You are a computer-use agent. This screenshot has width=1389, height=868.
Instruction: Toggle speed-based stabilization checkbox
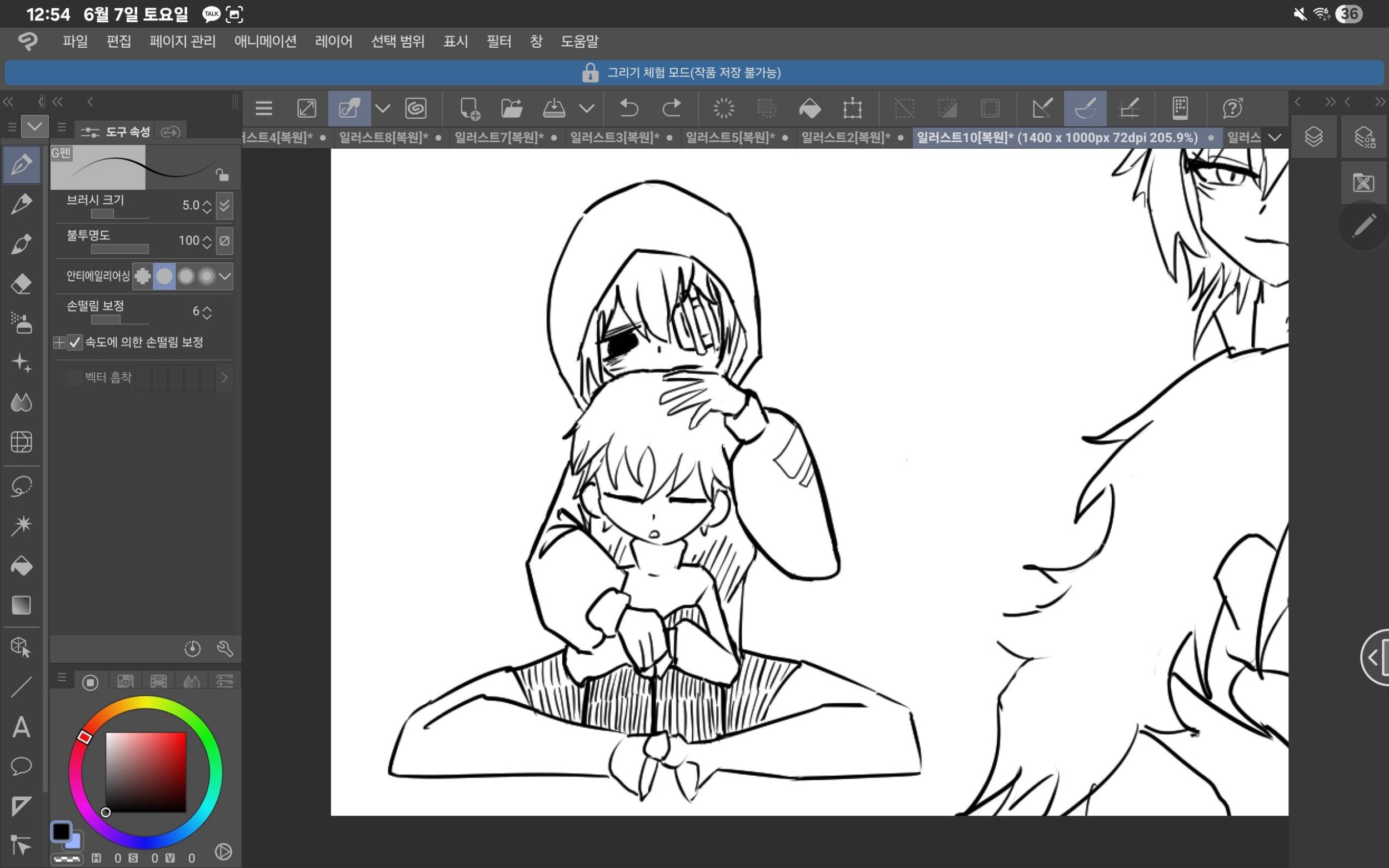click(74, 343)
